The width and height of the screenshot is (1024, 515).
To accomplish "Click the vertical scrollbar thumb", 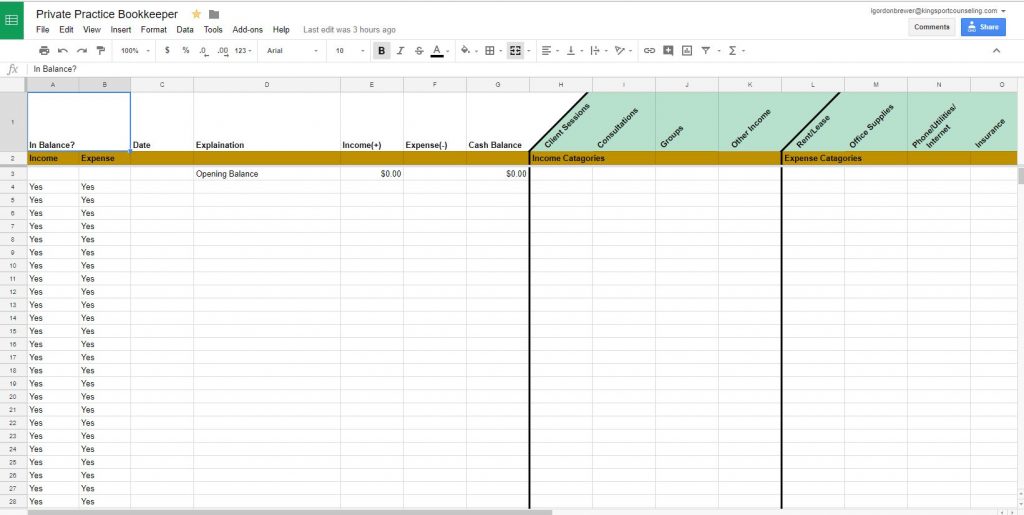I will tap(1021, 175).
